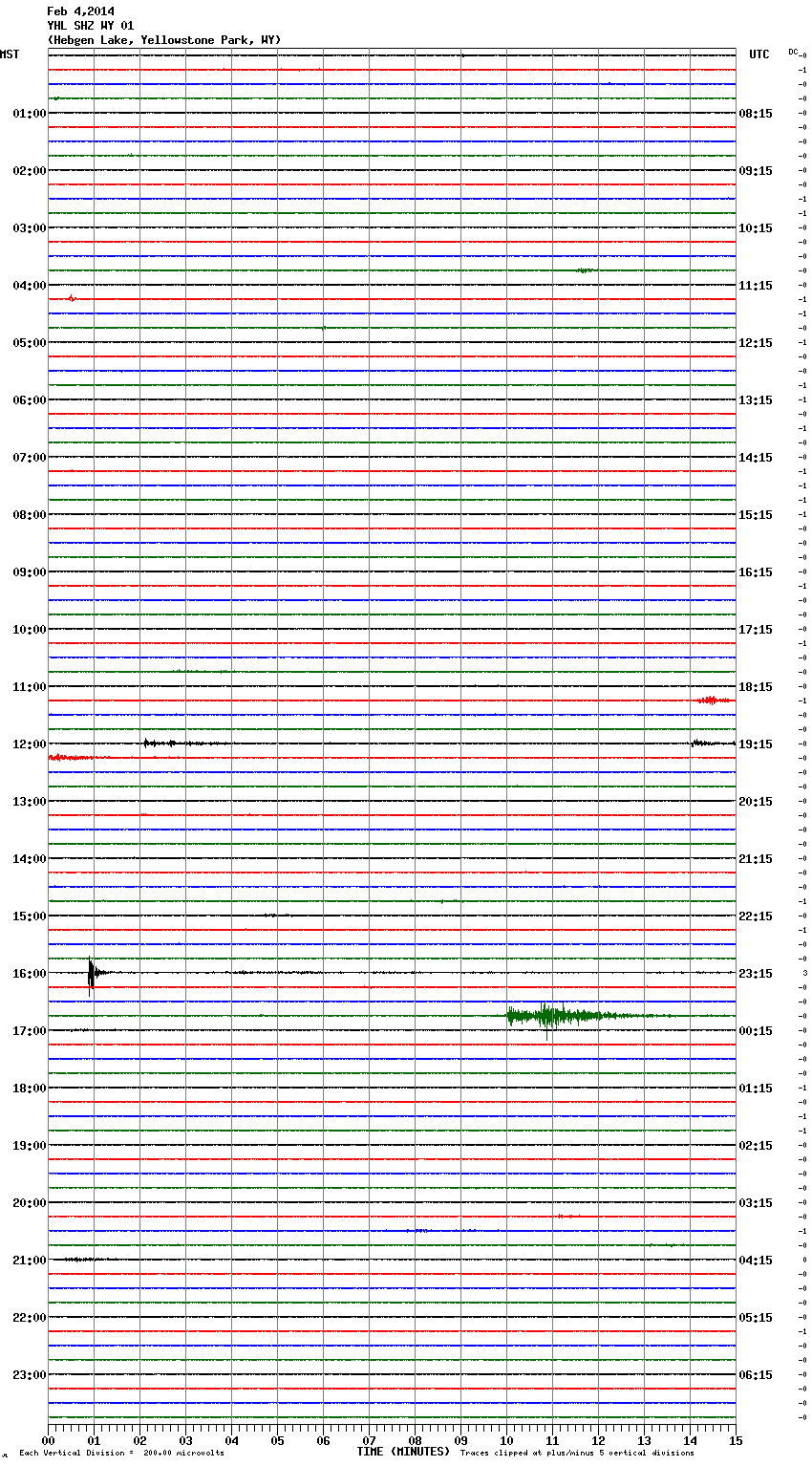Click the '08:15' UTC time label
Image resolution: width=812 pixels, height=1466 pixels.
(x=756, y=114)
